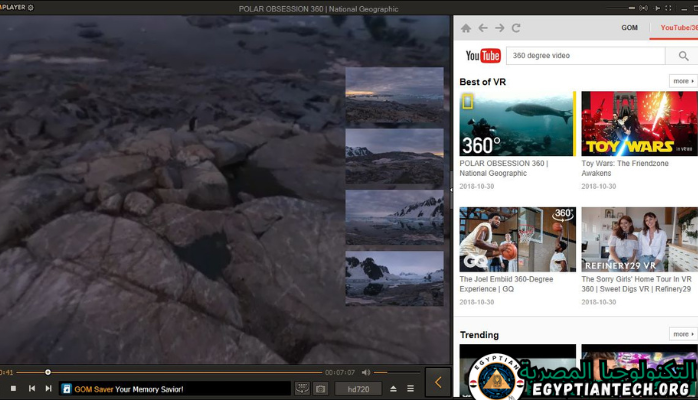Skip to the previous track

point(31,388)
